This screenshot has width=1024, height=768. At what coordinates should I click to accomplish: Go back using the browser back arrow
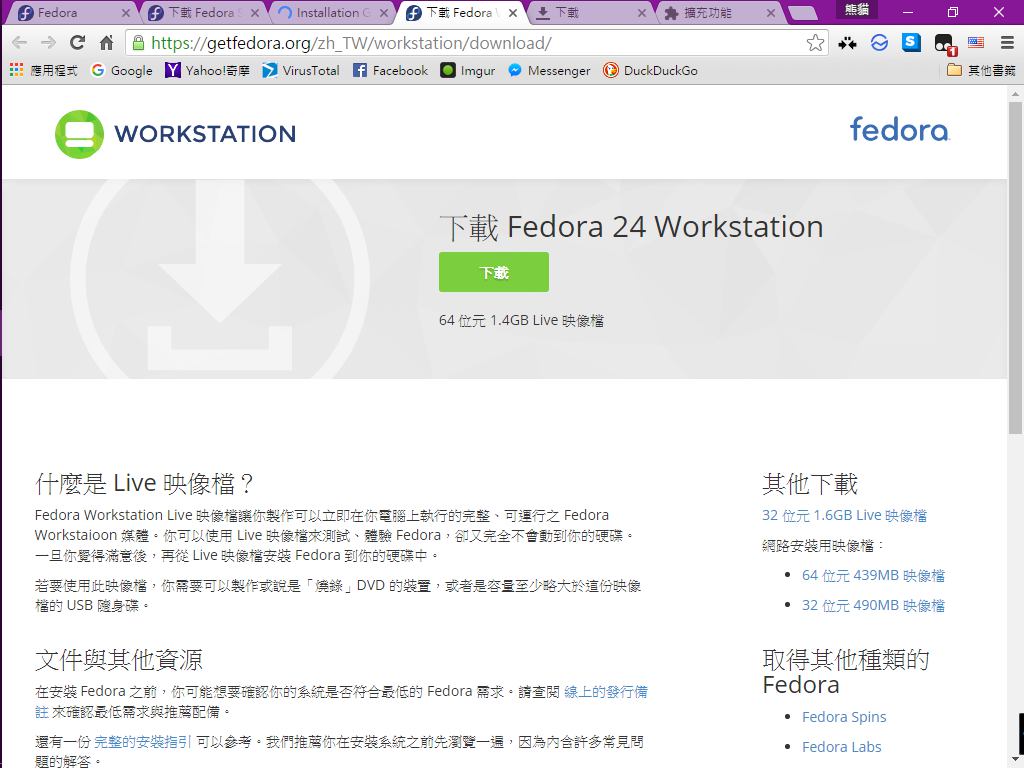(20, 43)
